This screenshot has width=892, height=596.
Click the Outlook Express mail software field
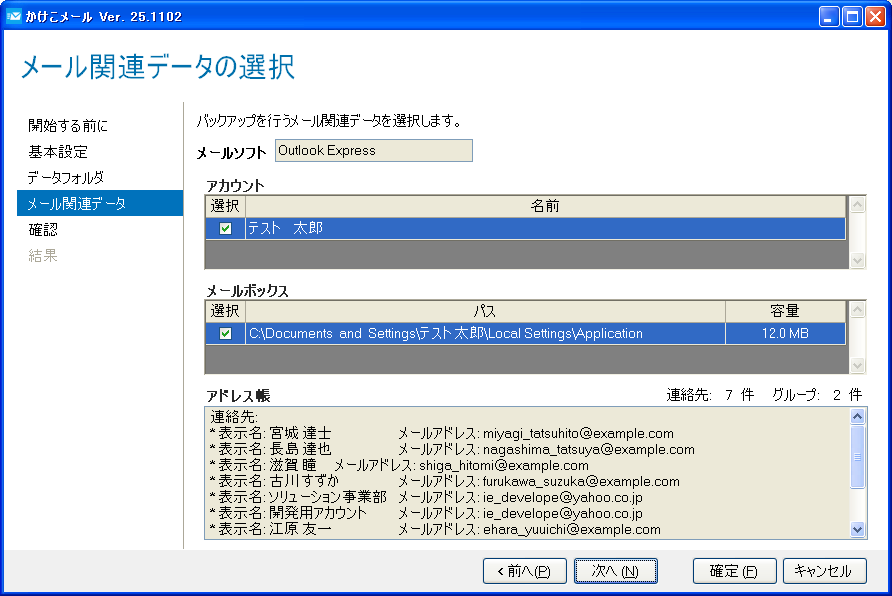(x=374, y=151)
